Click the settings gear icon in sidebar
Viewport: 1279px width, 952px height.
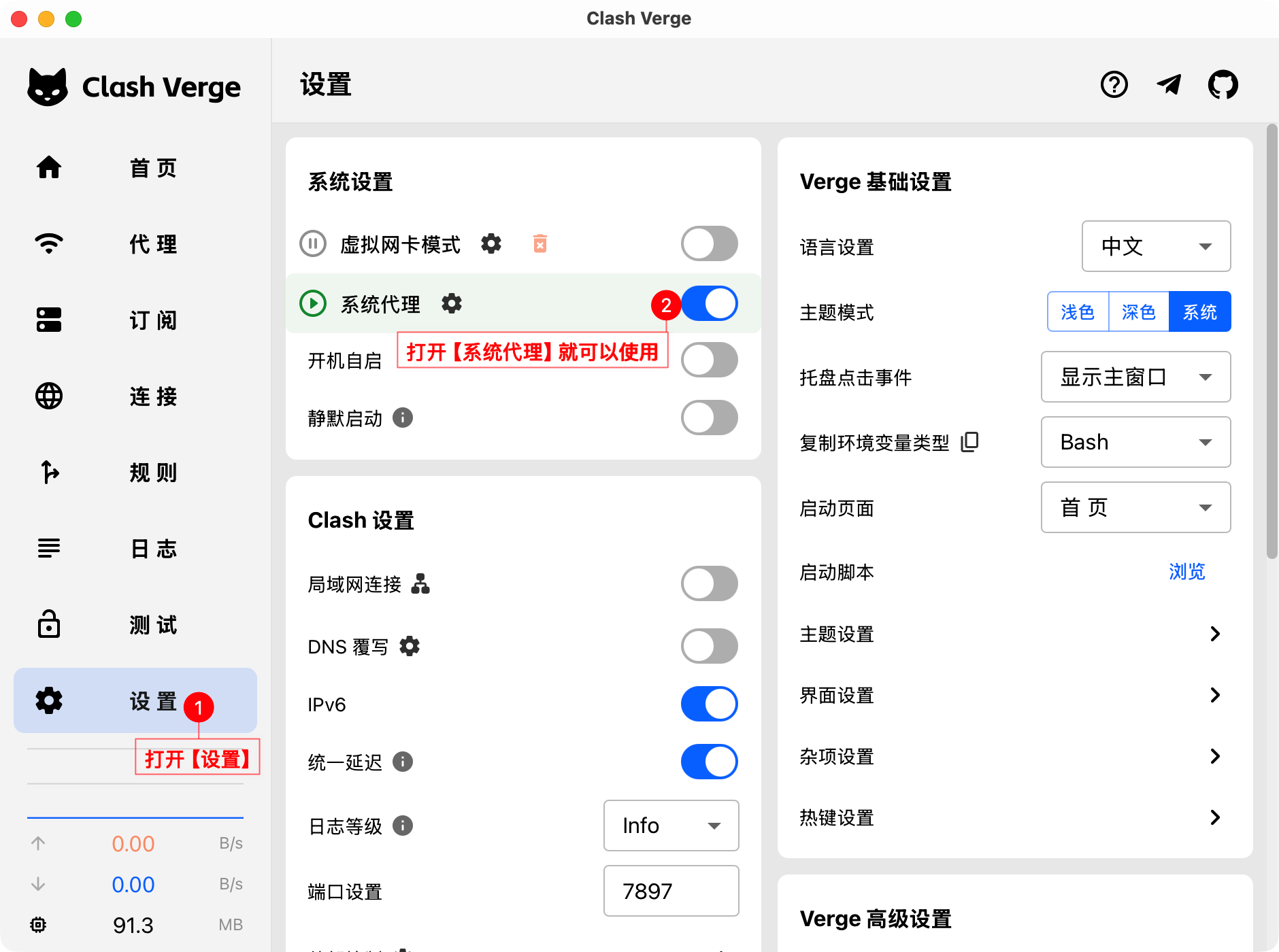[49, 700]
